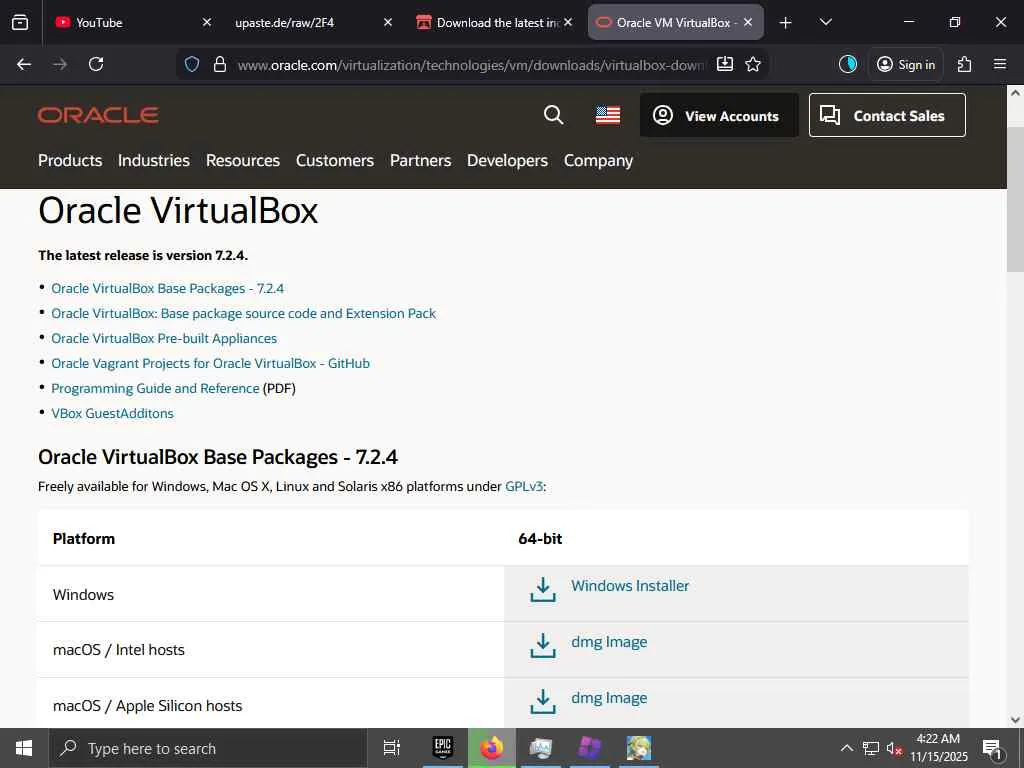Open Firefox from the taskbar
The width and height of the screenshot is (1024, 768).
(492, 748)
